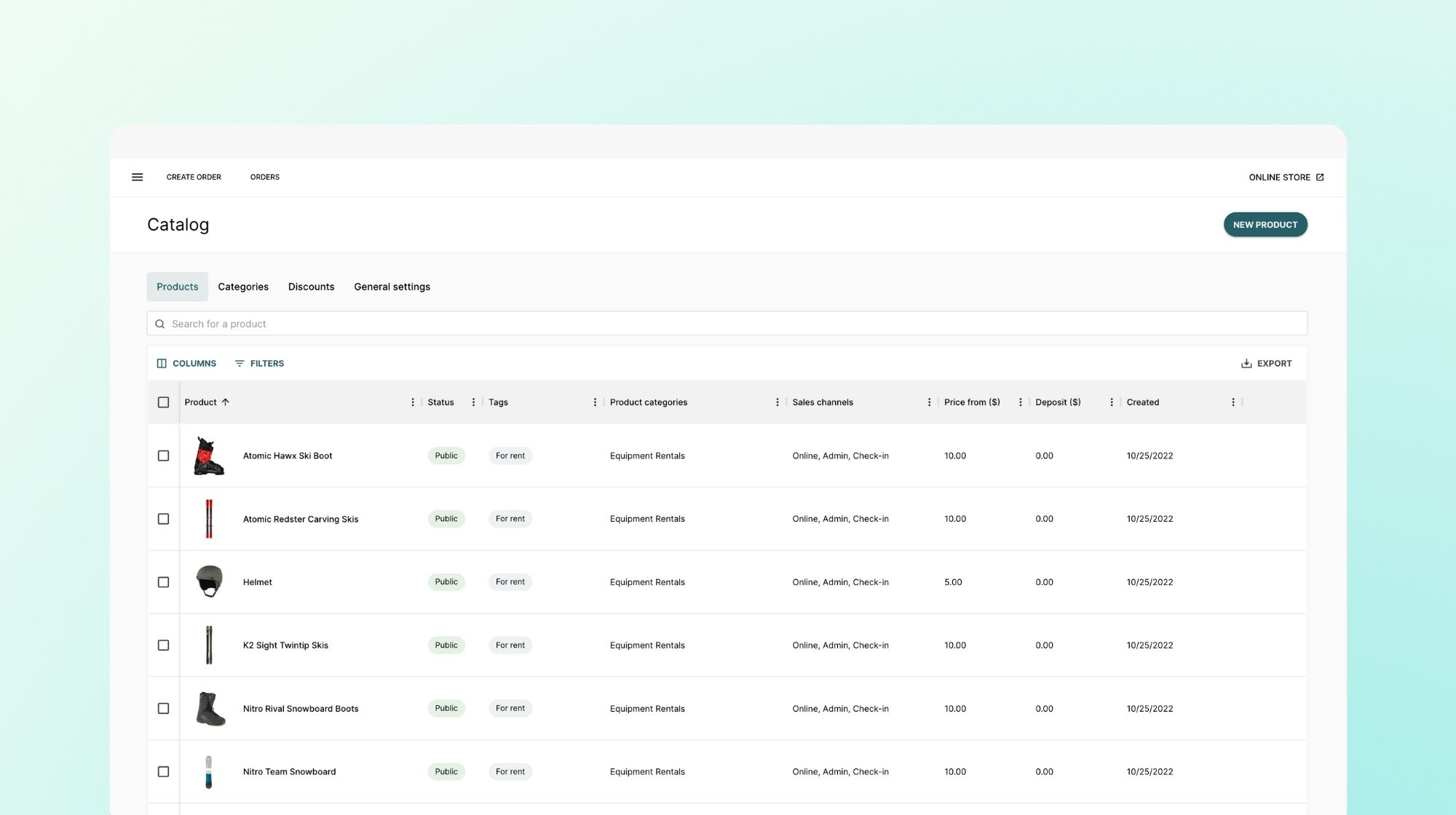The image size is (1456, 815).
Task: Go to Create Order
Action: click(x=194, y=177)
